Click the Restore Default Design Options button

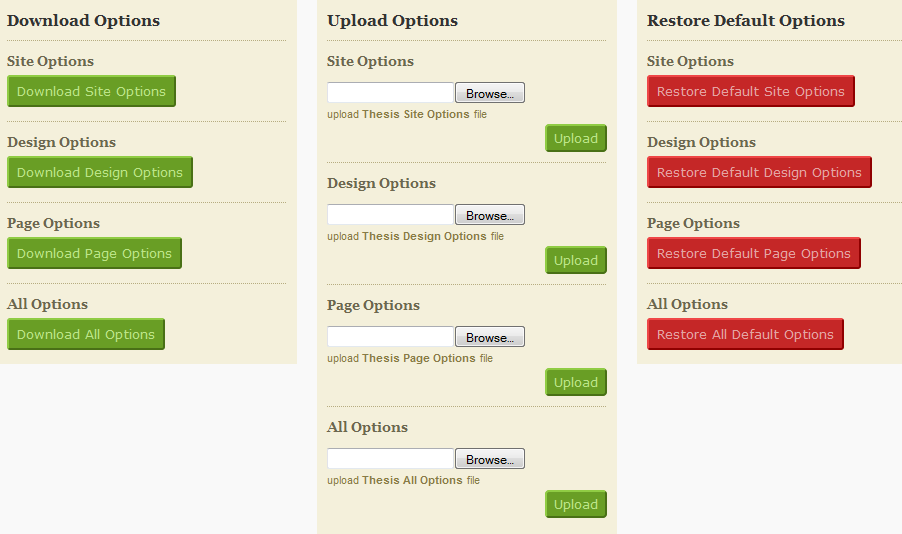click(759, 172)
